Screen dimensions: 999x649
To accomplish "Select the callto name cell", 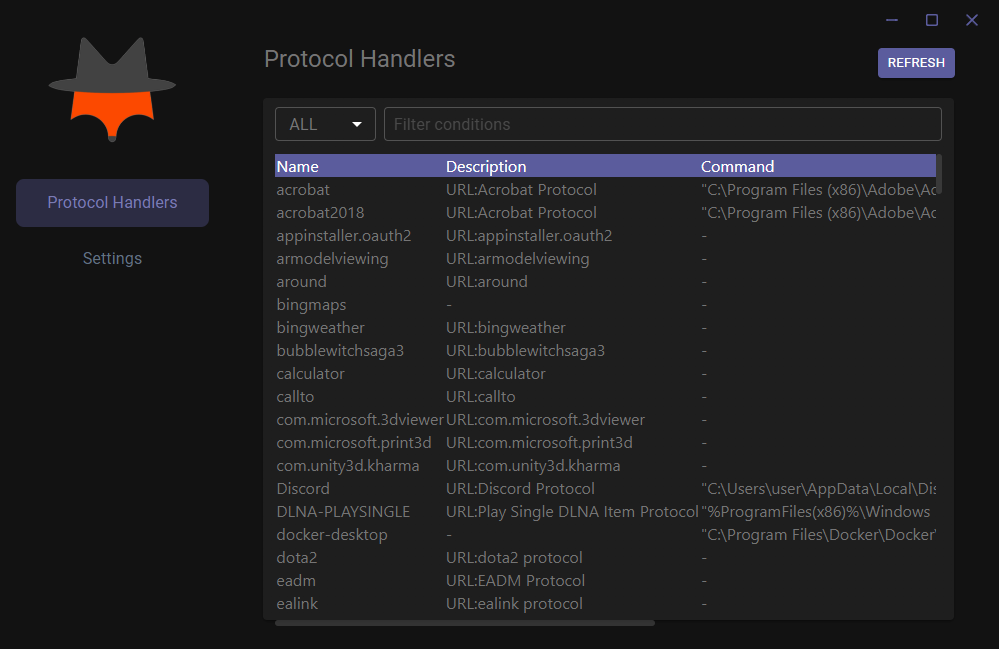I will click(x=295, y=396).
